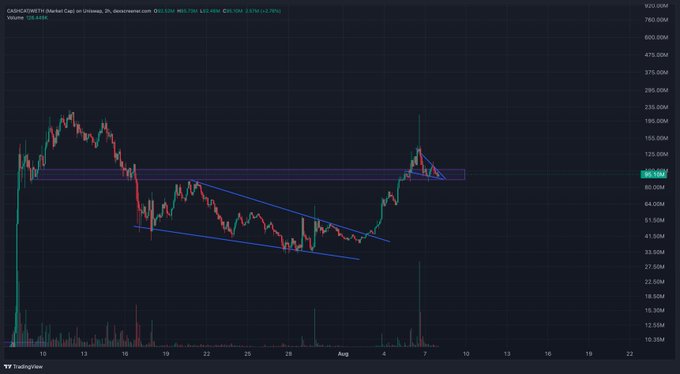Click the 760.00M price axis label
Screen dimensions: 680x374
[656, 20]
